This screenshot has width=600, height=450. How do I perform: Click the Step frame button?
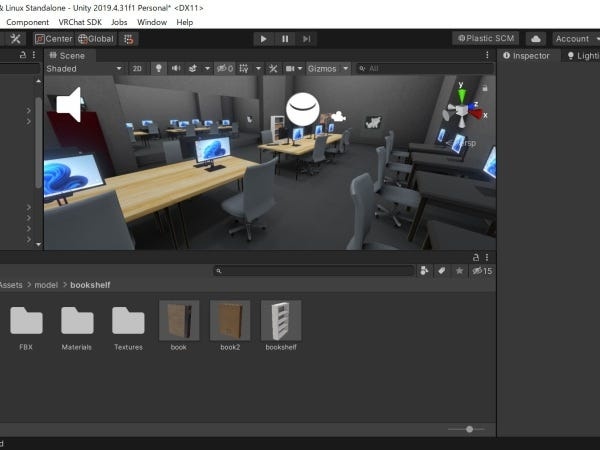click(307, 39)
